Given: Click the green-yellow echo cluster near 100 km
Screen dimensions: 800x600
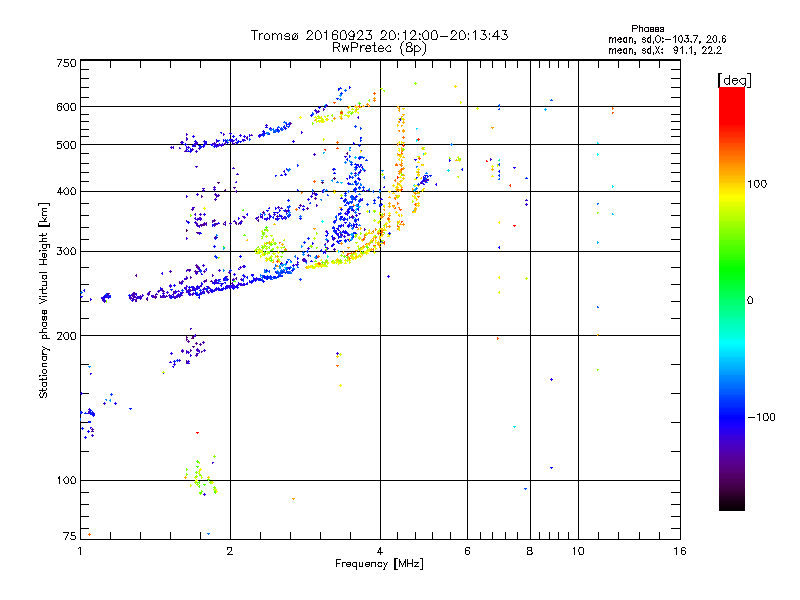Looking at the screenshot, I should (x=201, y=477).
